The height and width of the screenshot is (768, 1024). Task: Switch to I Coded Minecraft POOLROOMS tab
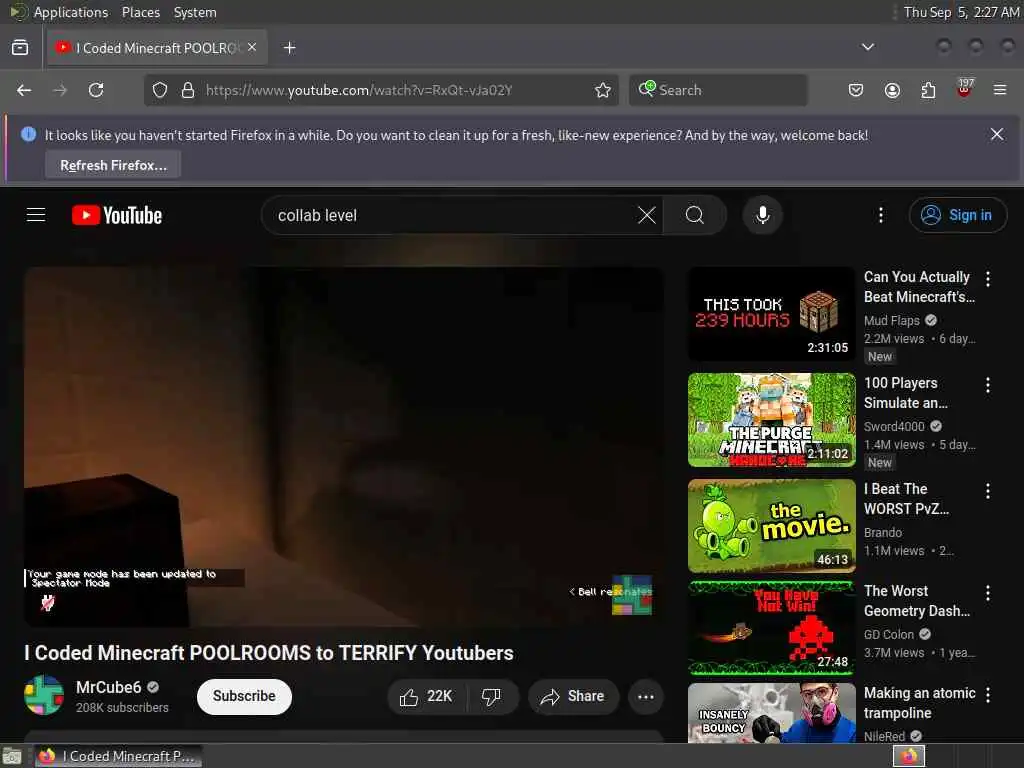pos(157,48)
